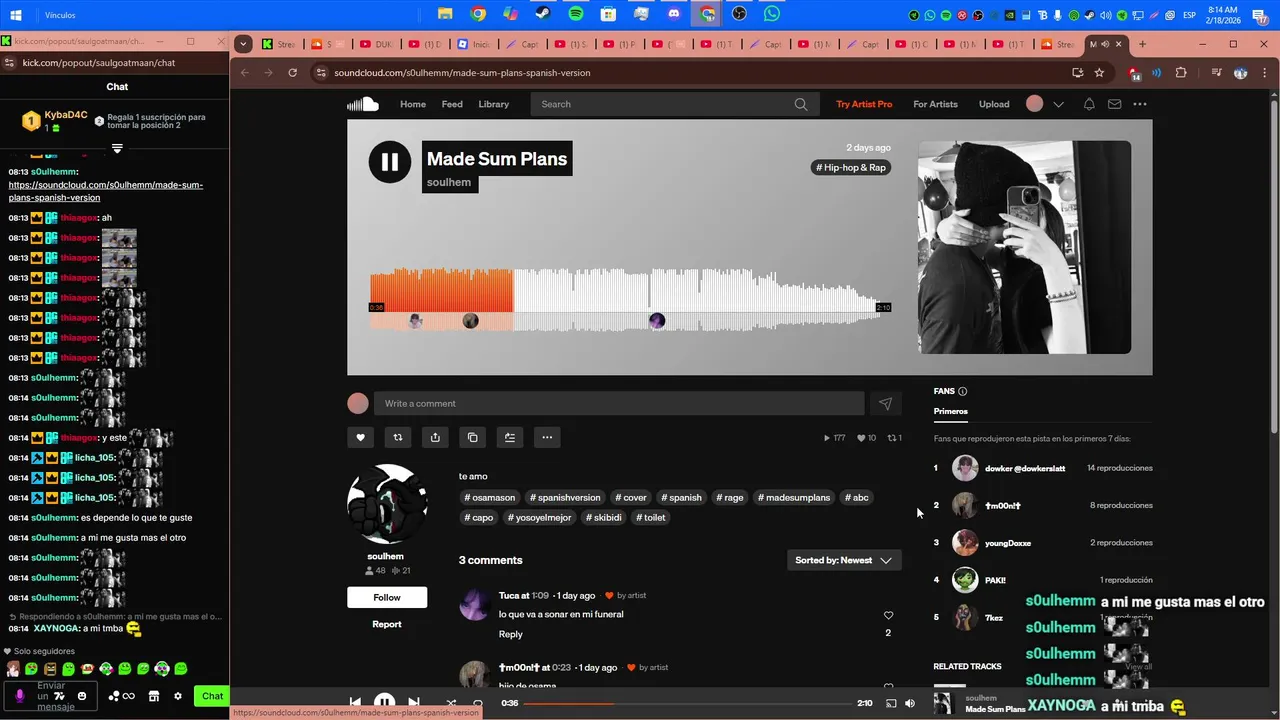This screenshot has height=720, width=1280.
Task: Seek in the orange waveform
Action: click(x=441, y=291)
